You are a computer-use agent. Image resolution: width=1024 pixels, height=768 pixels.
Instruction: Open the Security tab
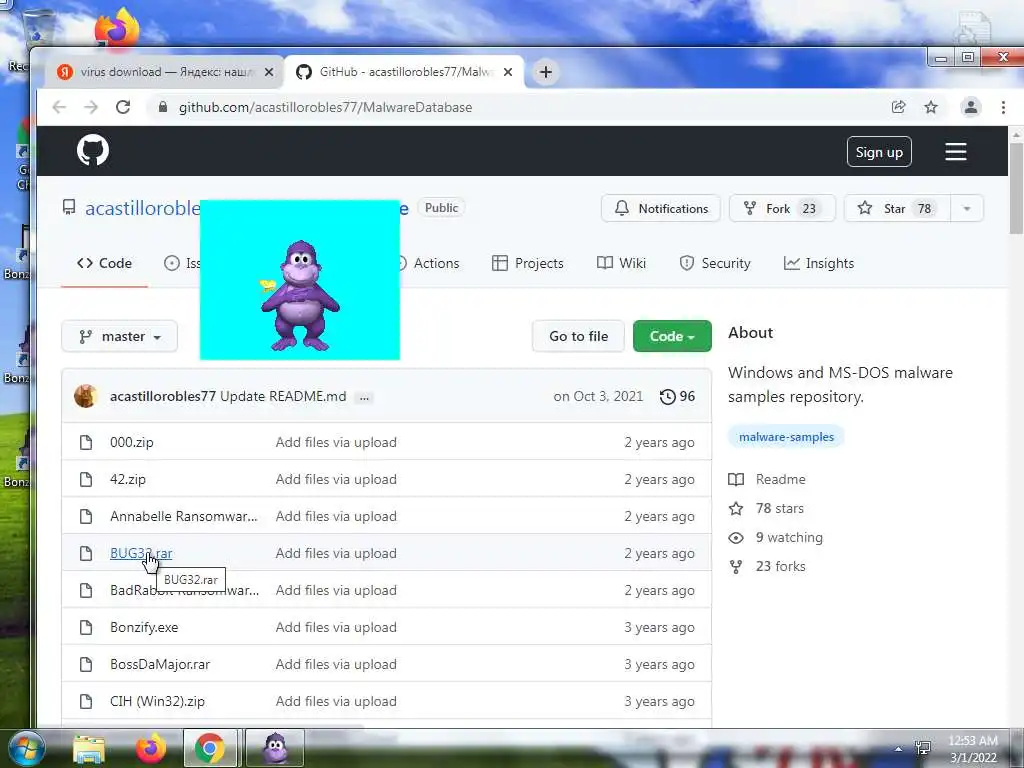(715, 263)
